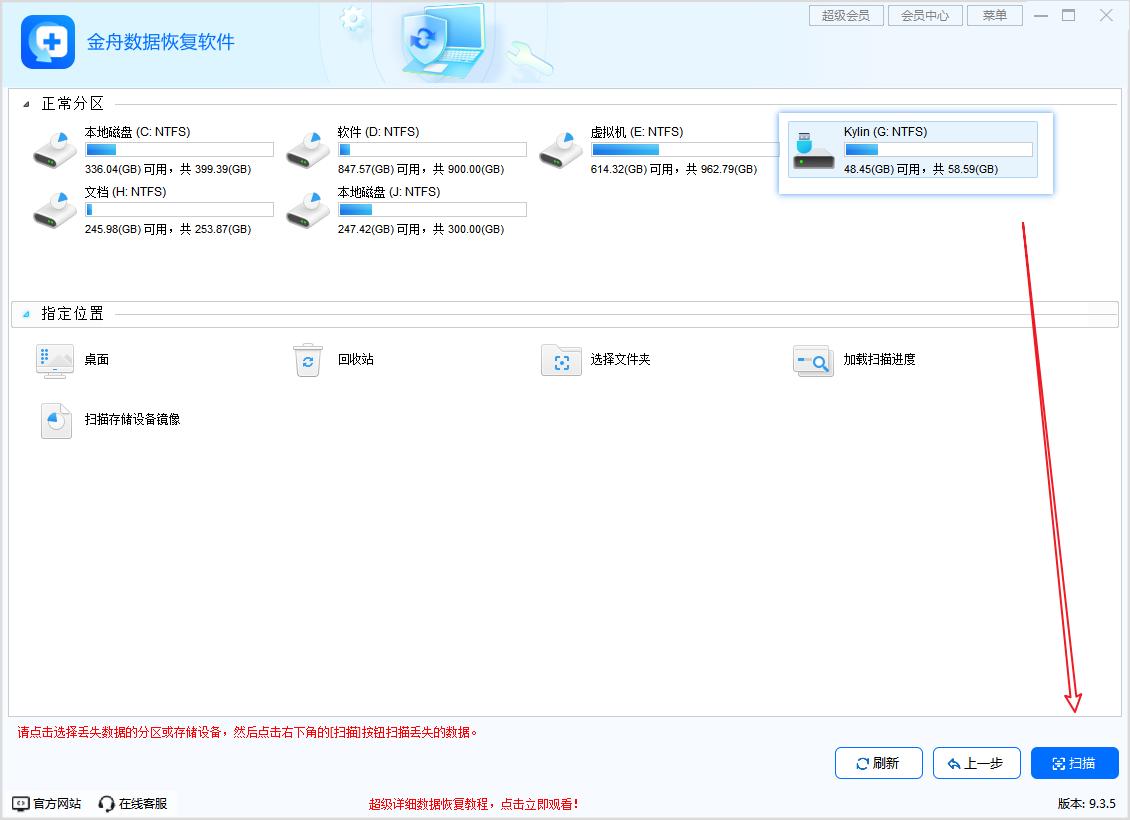Open 会员中心 member center
The height and width of the screenshot is (820, 1130).
coord(925,16)
